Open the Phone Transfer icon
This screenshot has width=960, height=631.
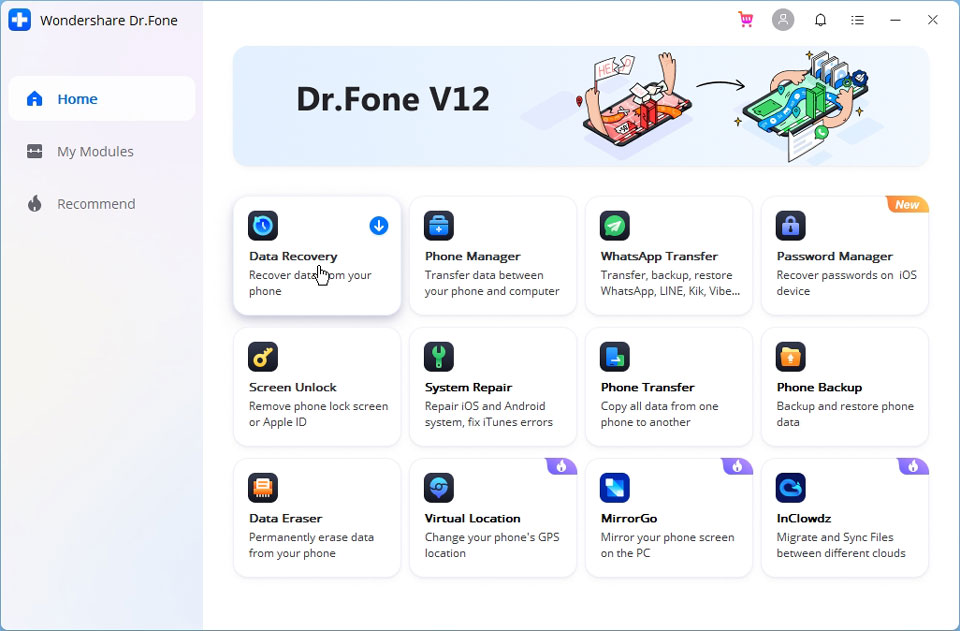click(615, 357)
